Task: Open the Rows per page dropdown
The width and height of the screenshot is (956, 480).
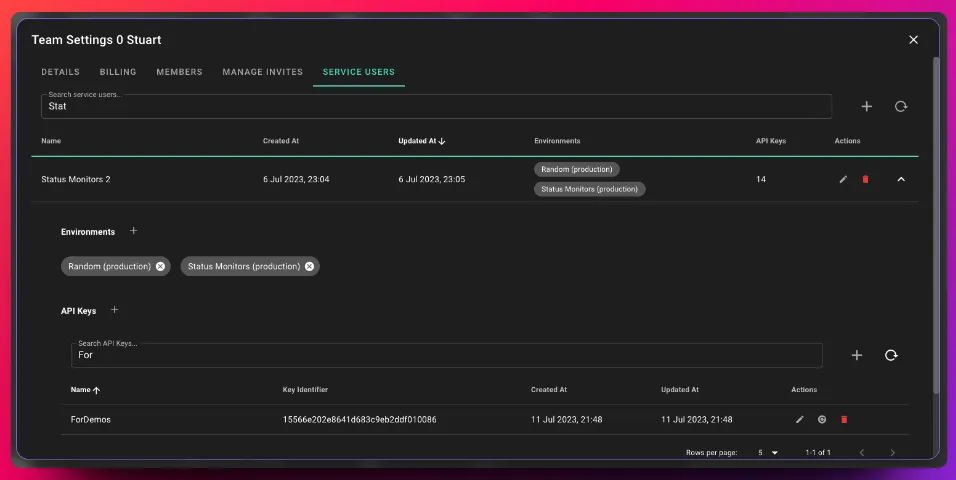Action: tap(767, 453)
